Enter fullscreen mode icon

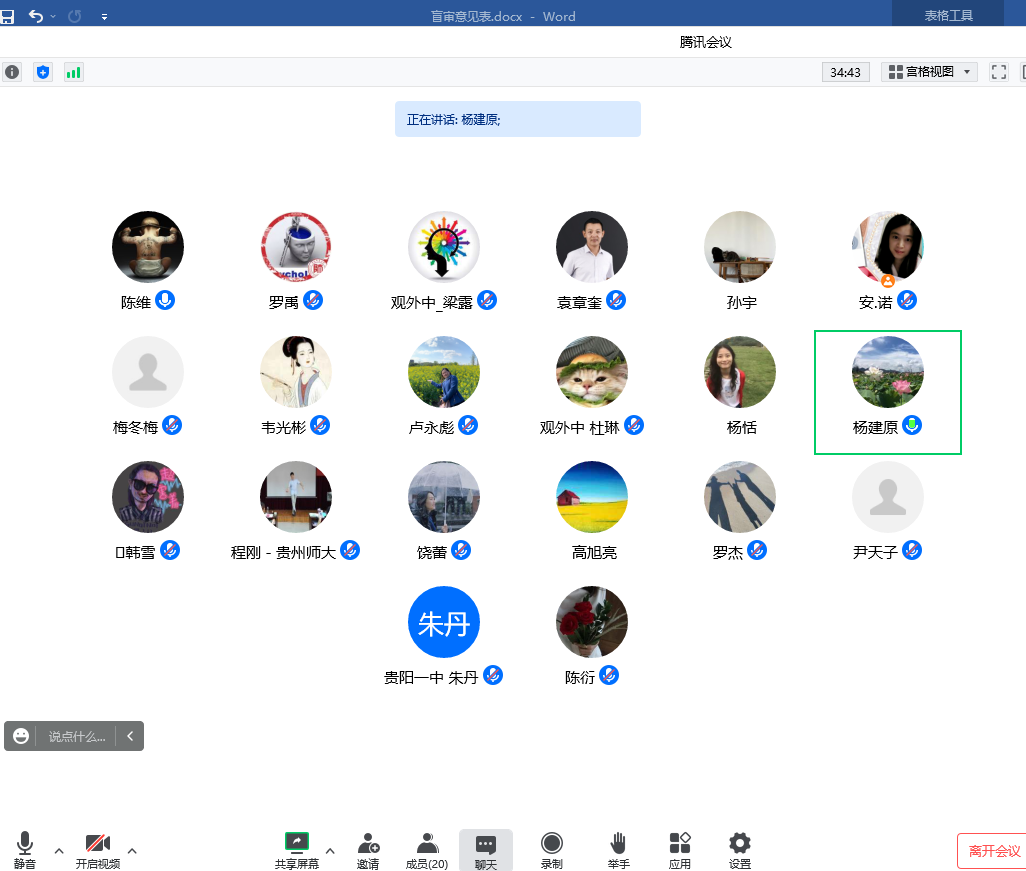coord(999,72)
